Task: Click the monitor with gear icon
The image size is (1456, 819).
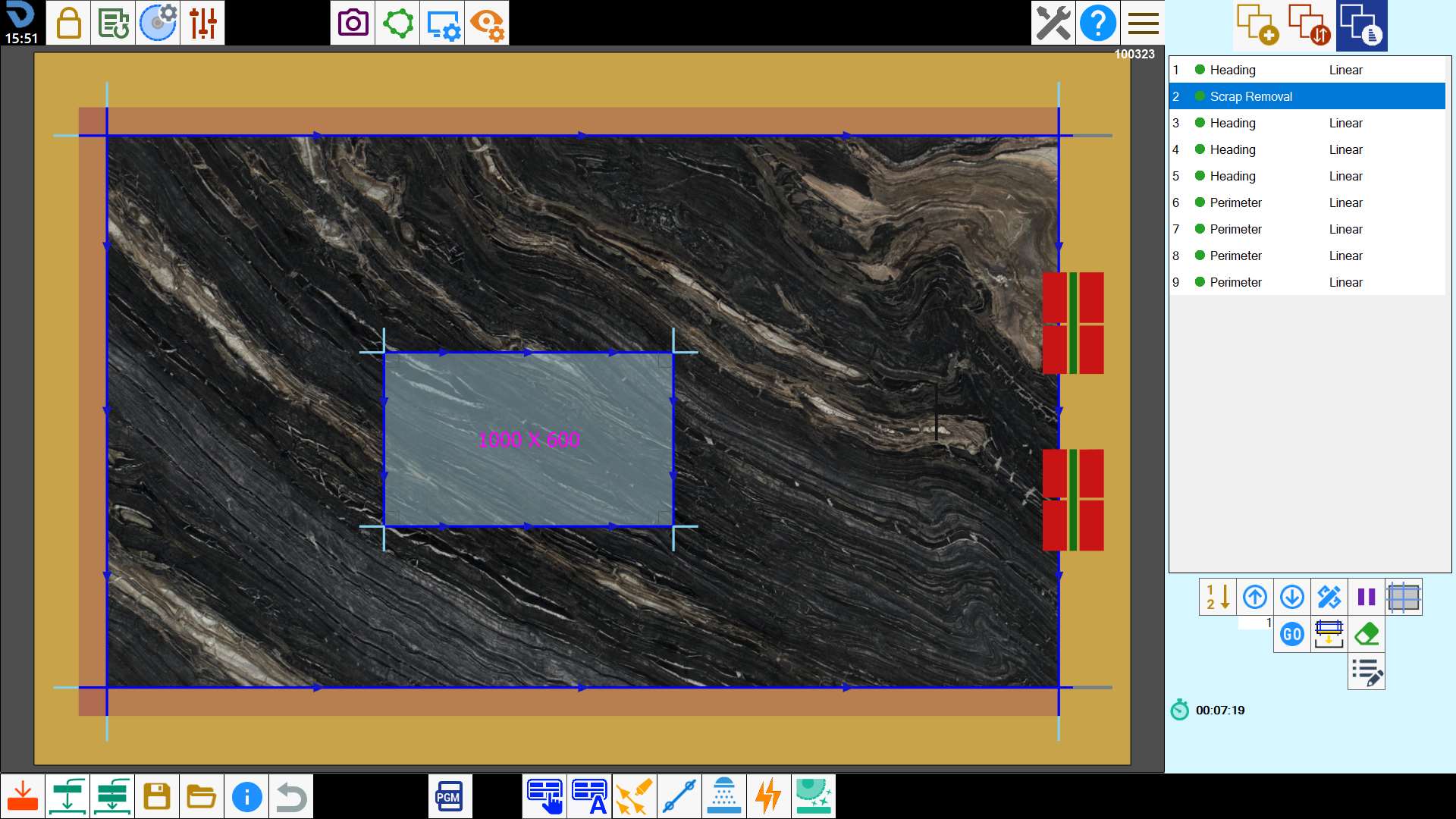Action: (442, 23)
